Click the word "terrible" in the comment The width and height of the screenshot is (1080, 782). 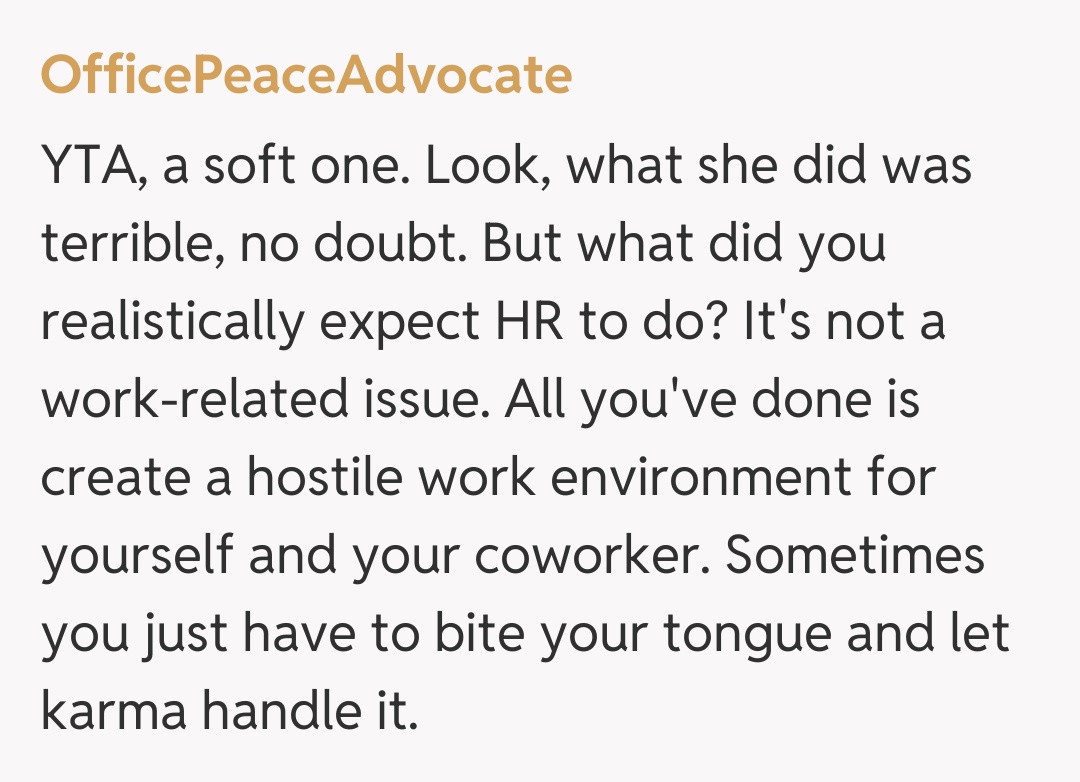click(x=122, y=244)
